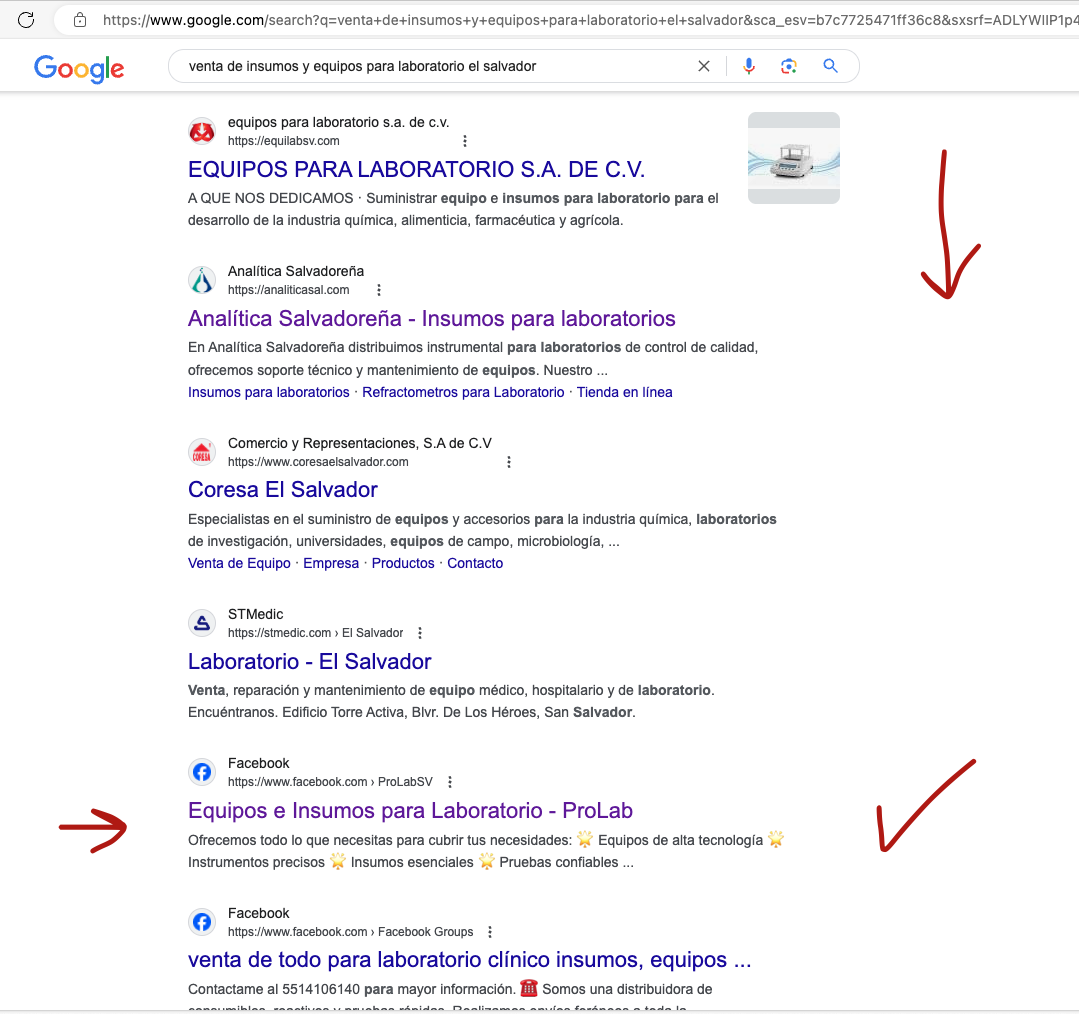
Task: Click the https://www.coresaelsalvador.com URL text
Action: [318, 462]
